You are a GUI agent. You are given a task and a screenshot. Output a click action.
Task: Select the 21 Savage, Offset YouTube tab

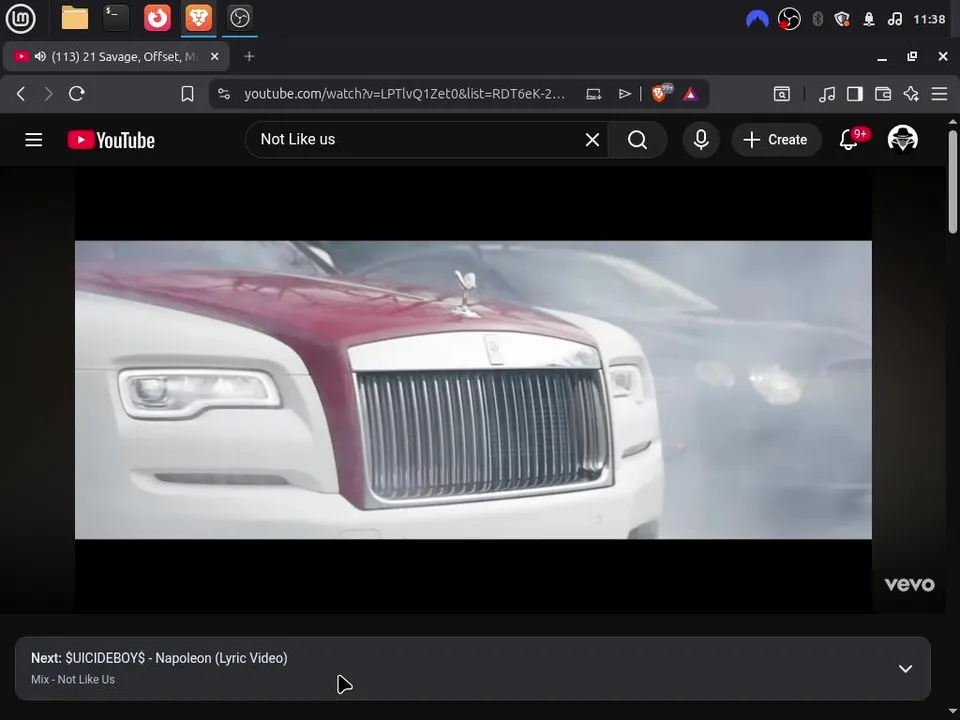116,56
